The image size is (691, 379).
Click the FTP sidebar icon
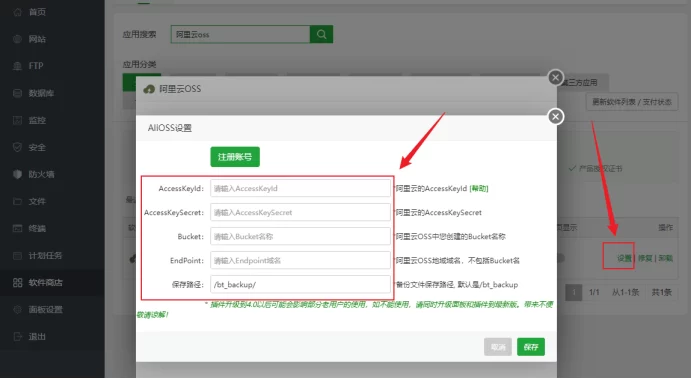17,66
